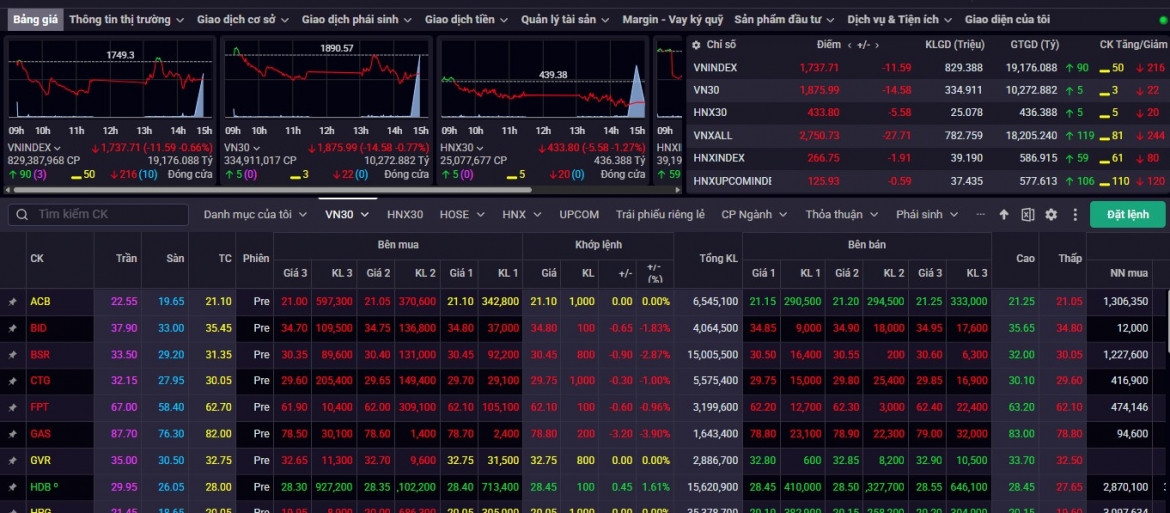Viewport: 1170px width, 513px height.
Task: Toggle pin for ACB stock row
Action: [12, 301]
